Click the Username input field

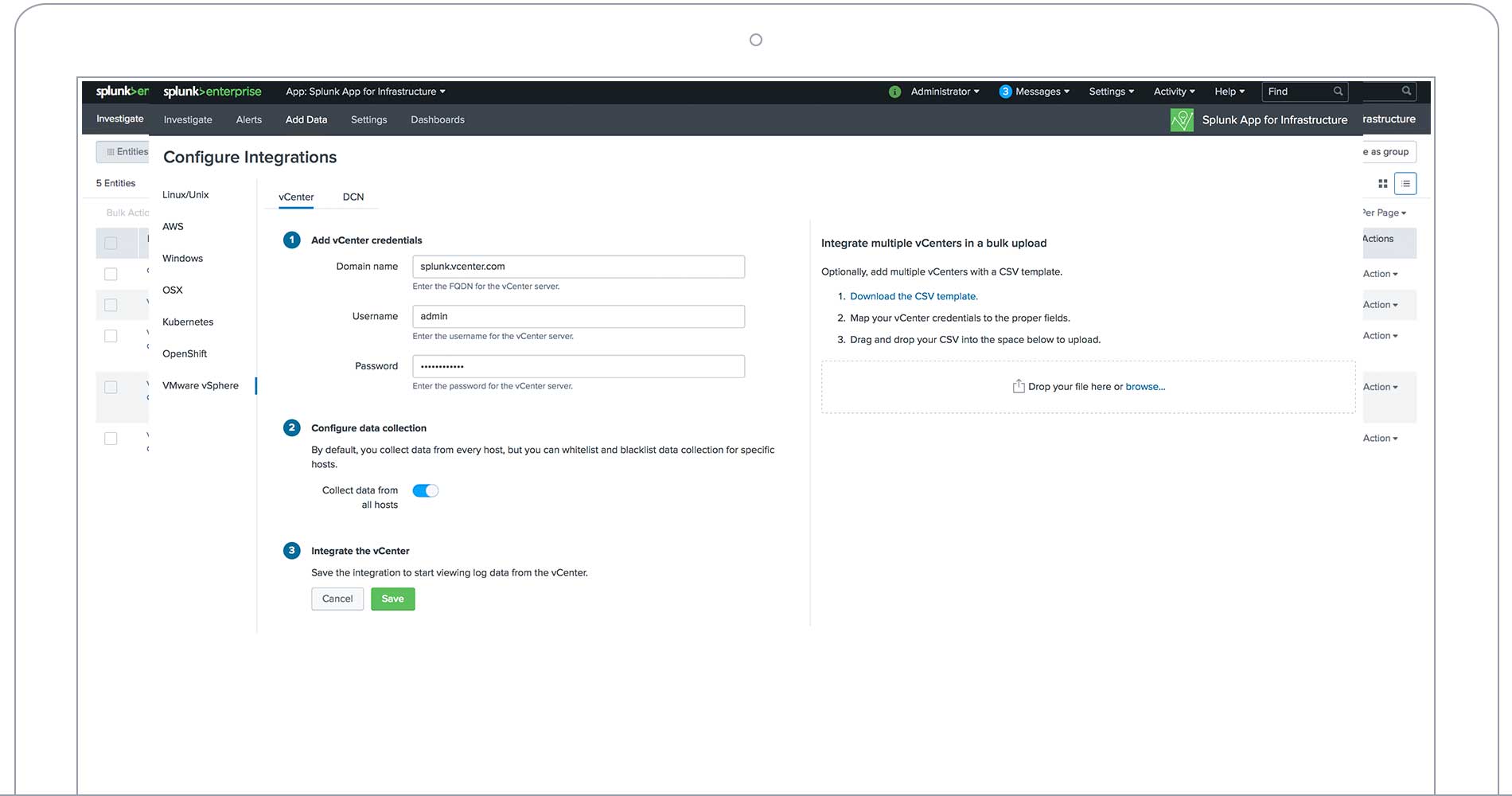point(579,317)
